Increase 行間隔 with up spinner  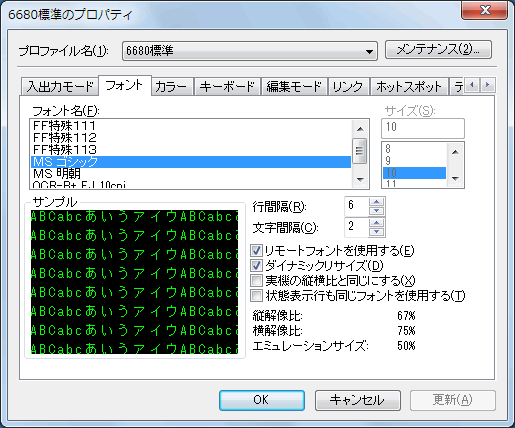click(x=377, y=202)
